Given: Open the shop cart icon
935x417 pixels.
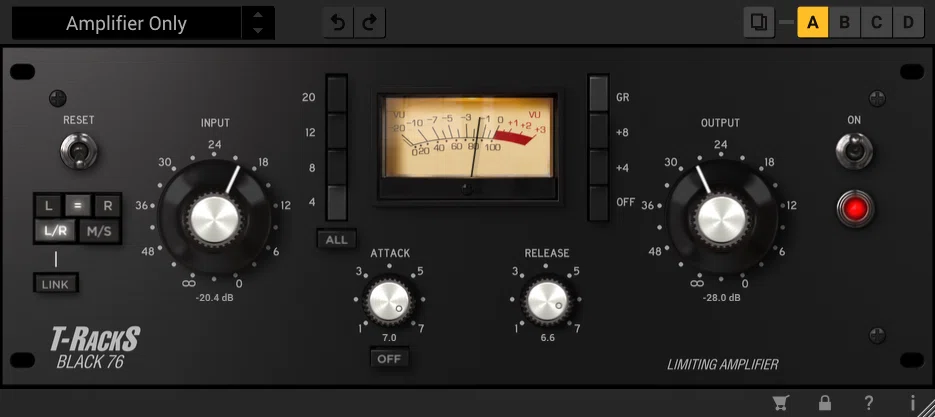Looking at the screenshot, I should 780,403.
